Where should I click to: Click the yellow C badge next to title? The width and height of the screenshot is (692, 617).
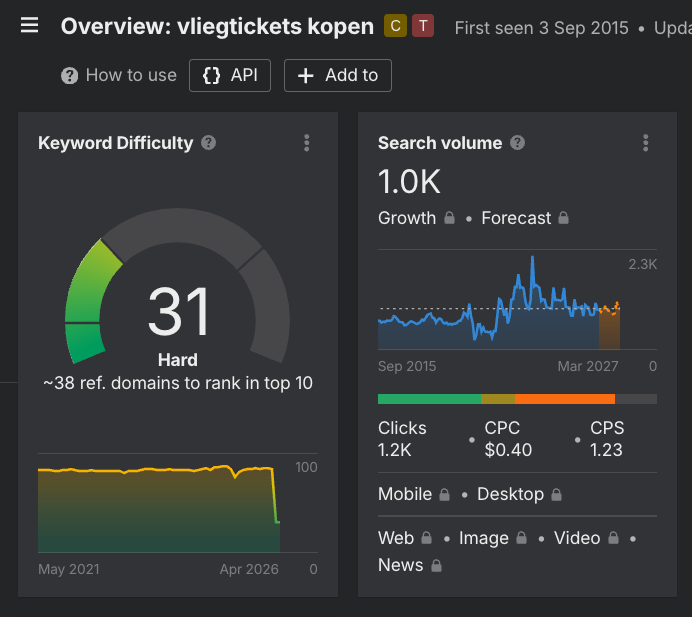(x=395, y=26)
